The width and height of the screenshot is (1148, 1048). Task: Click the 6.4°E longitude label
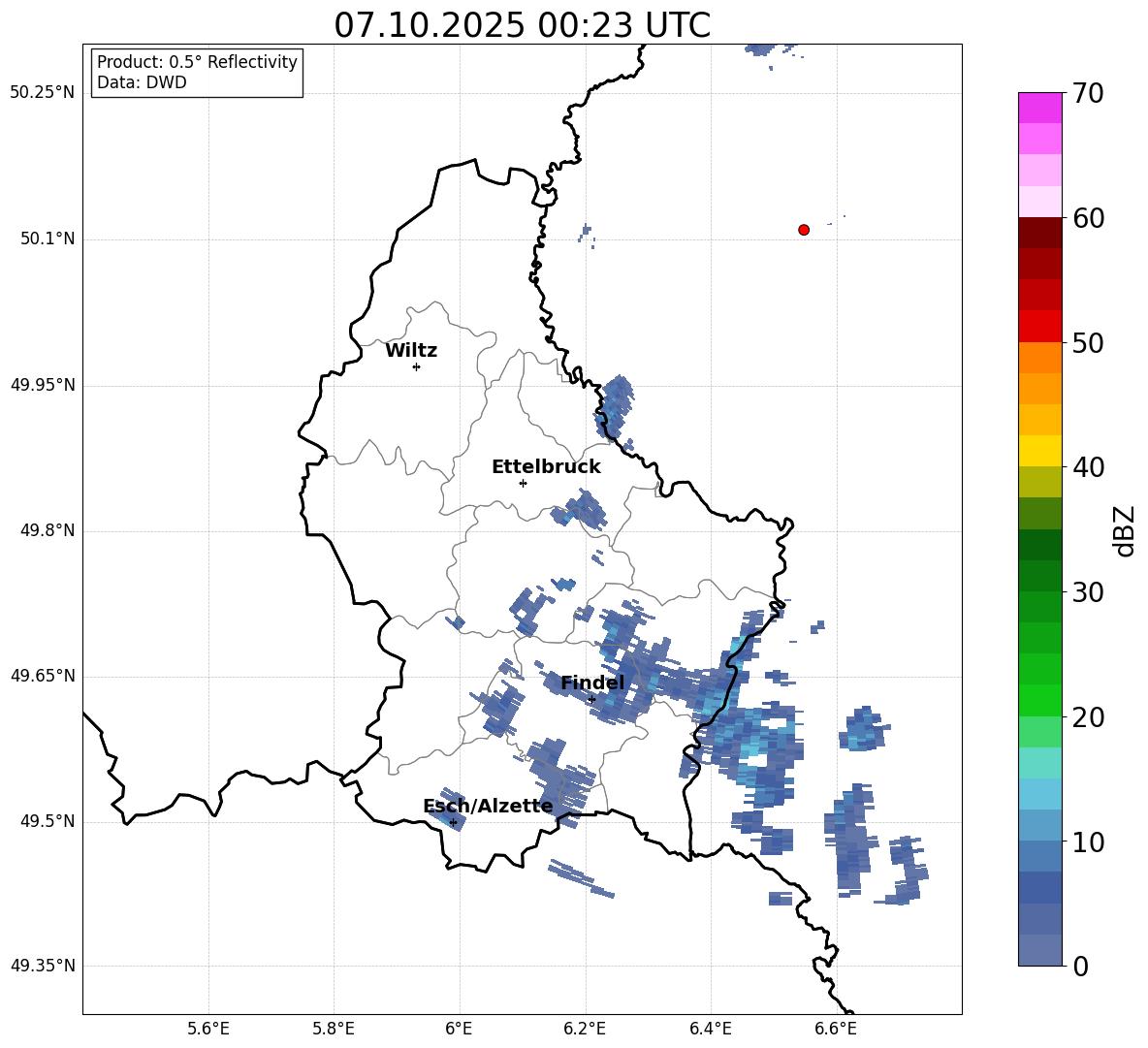[710, 1029]
